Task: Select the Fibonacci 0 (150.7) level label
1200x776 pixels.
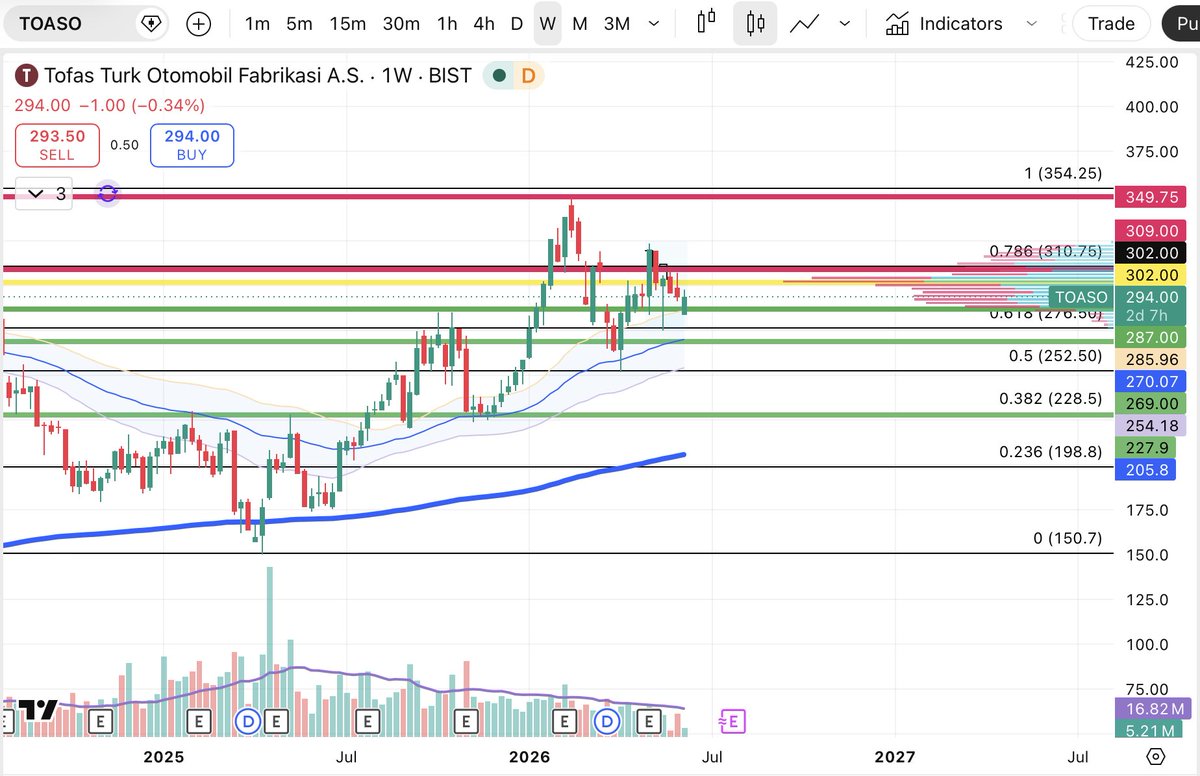Action: pyautogui.click(x=1068, y=538)
